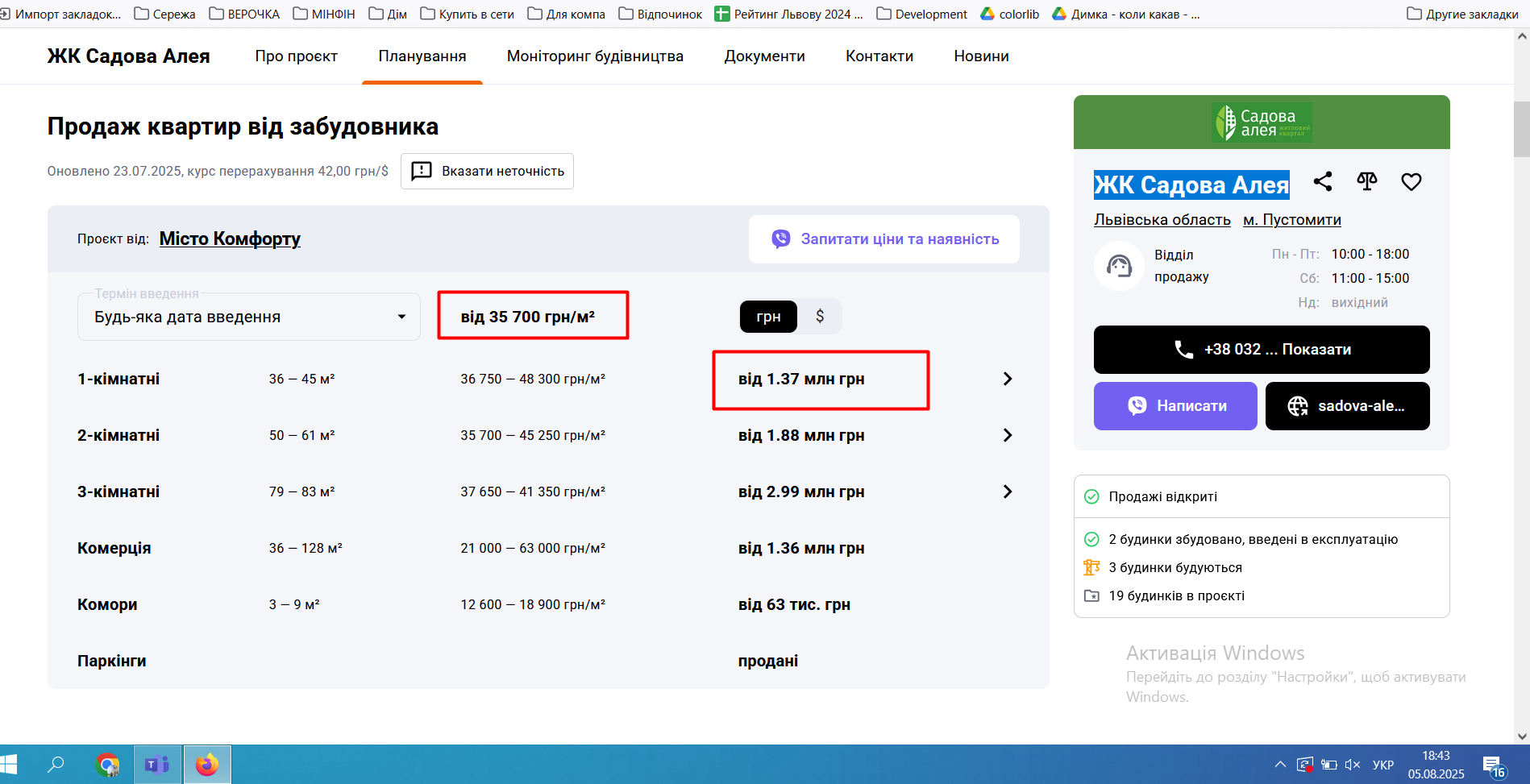1530x784 pixels.
Task: Follow the Місто Комфорту developer link
Action: pos(230,239)
